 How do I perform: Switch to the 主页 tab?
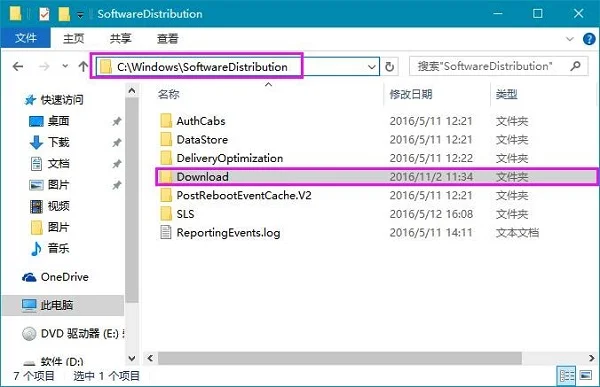pyautogui.click(x=73, y=38)
